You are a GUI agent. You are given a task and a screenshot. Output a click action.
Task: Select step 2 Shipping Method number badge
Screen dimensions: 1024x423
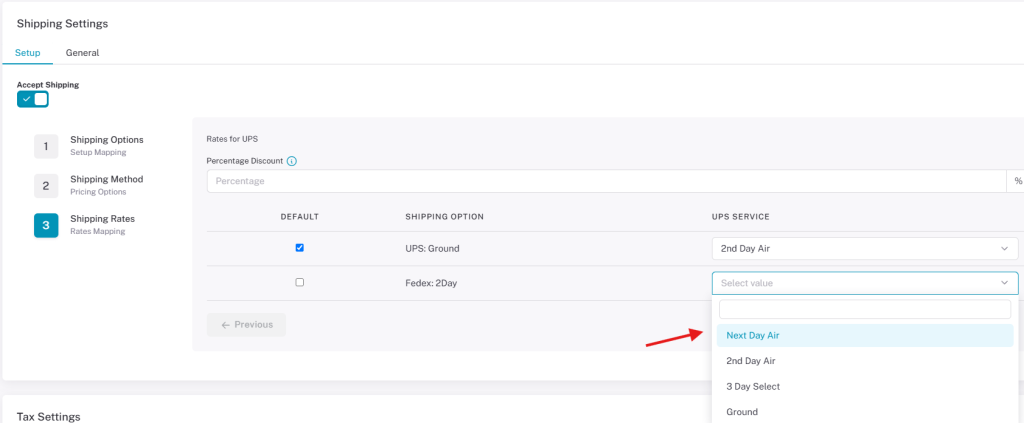point(46,186)
